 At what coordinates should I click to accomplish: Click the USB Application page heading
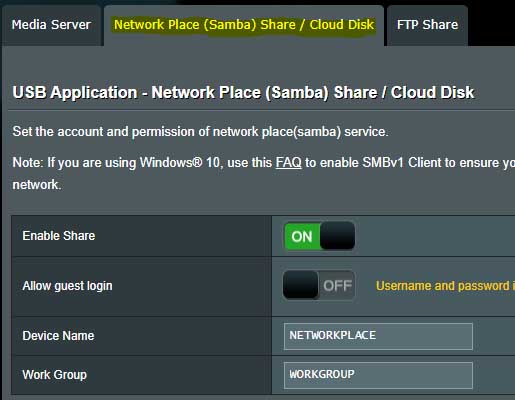pyautogui.click(x=243, y=93)
